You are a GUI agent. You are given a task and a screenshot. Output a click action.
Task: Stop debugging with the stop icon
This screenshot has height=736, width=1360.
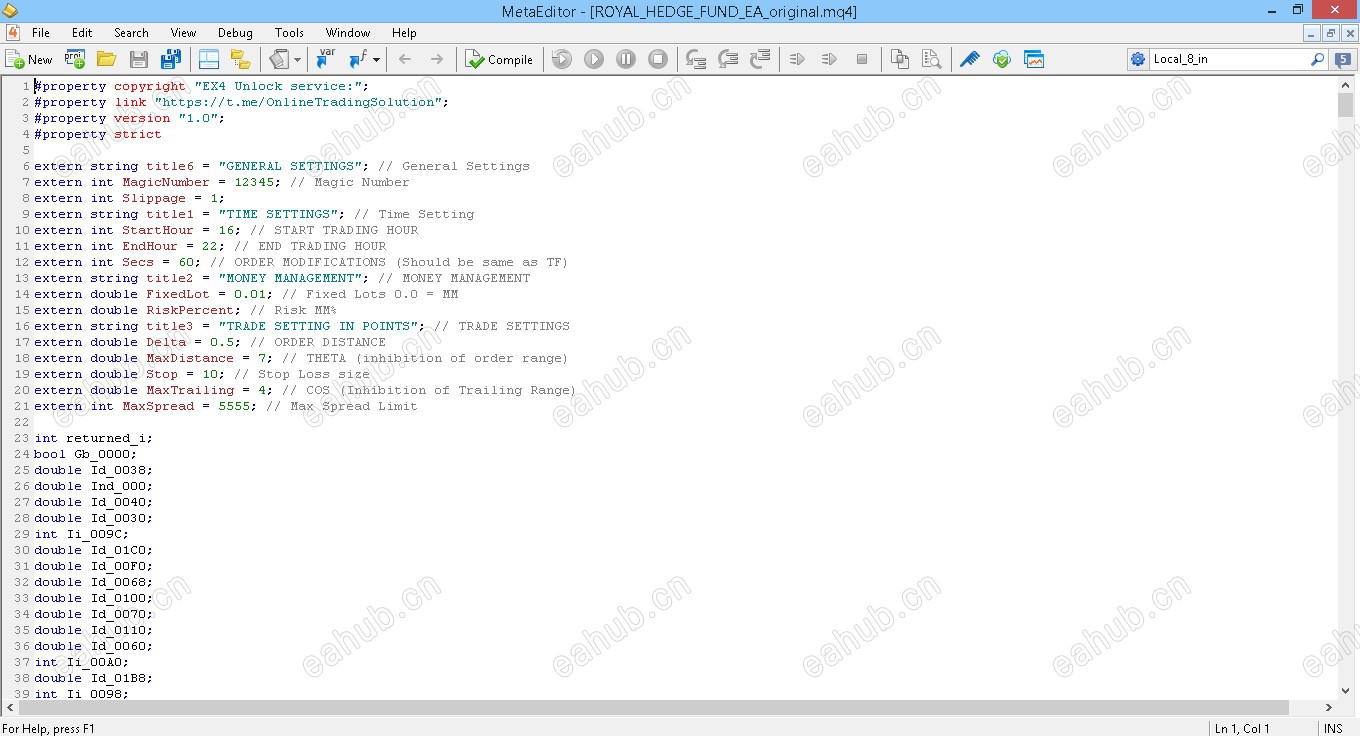tap(658, 59)
